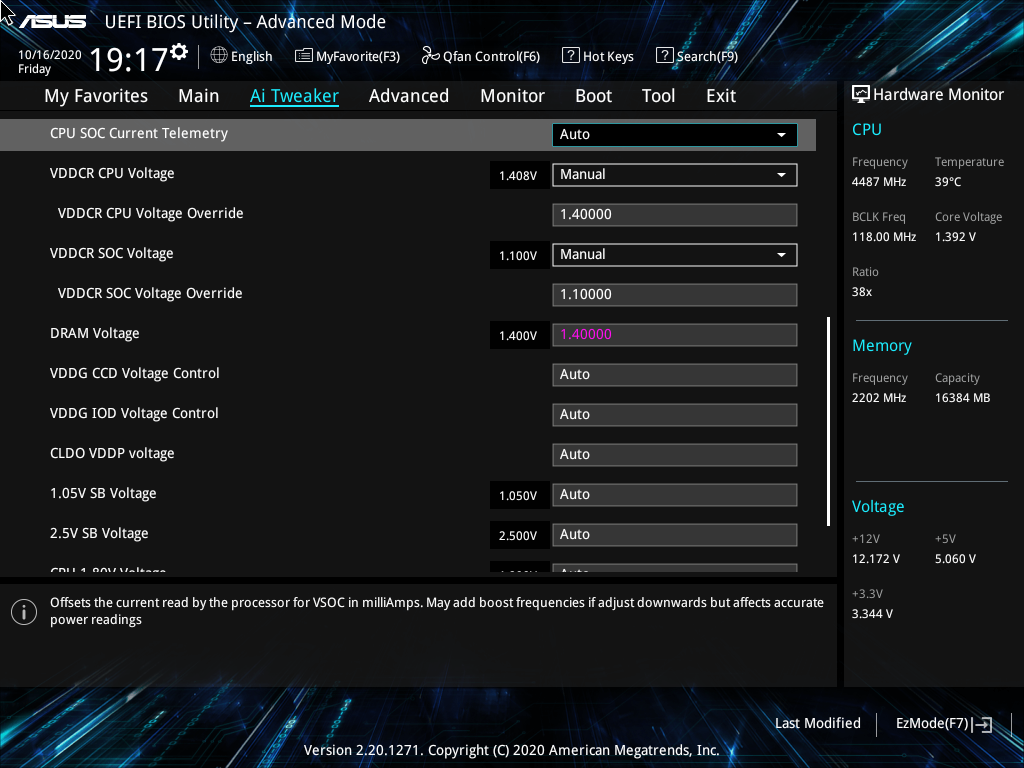Image resolution: width=1024 pixels, height=768 pixels.
Task: Select the VDDCR CPU Voltage label
Action: tap(112, 174)
